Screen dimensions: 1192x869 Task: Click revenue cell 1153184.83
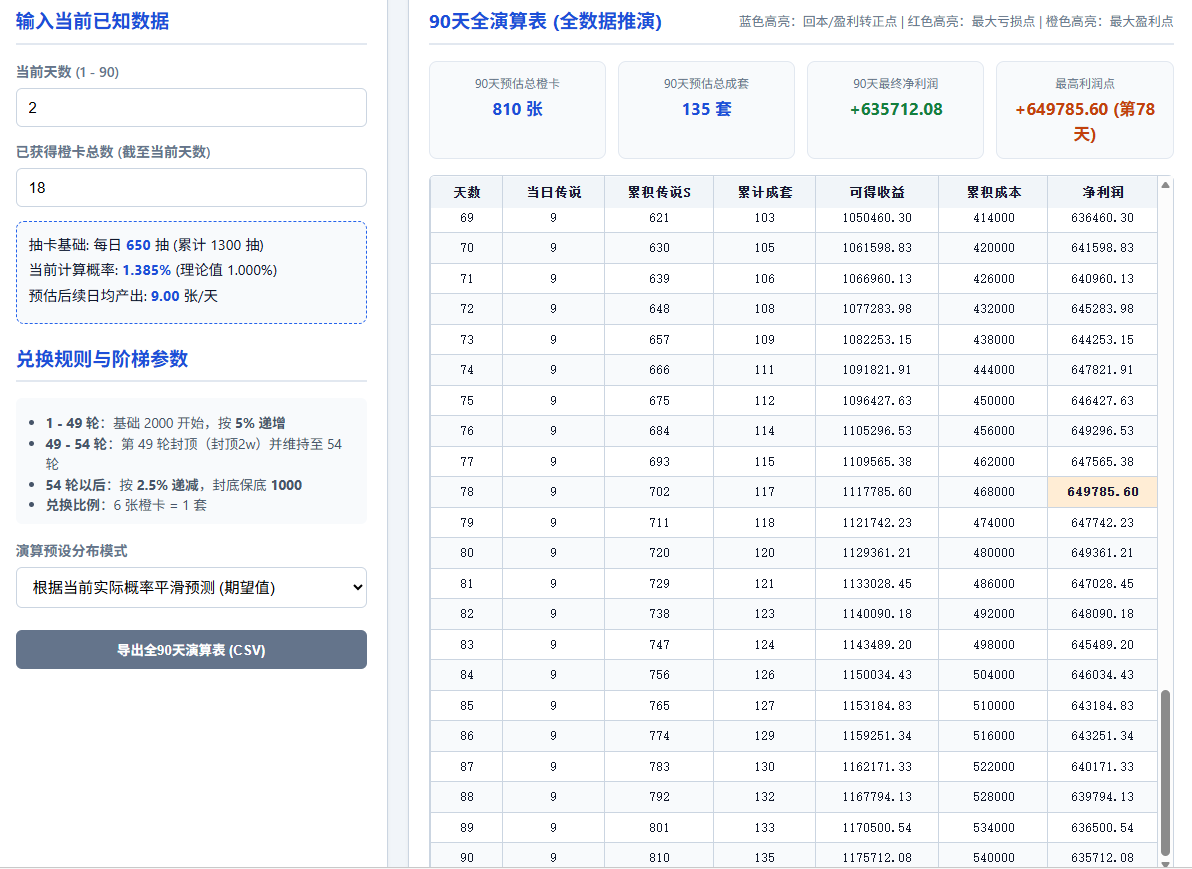877,706
